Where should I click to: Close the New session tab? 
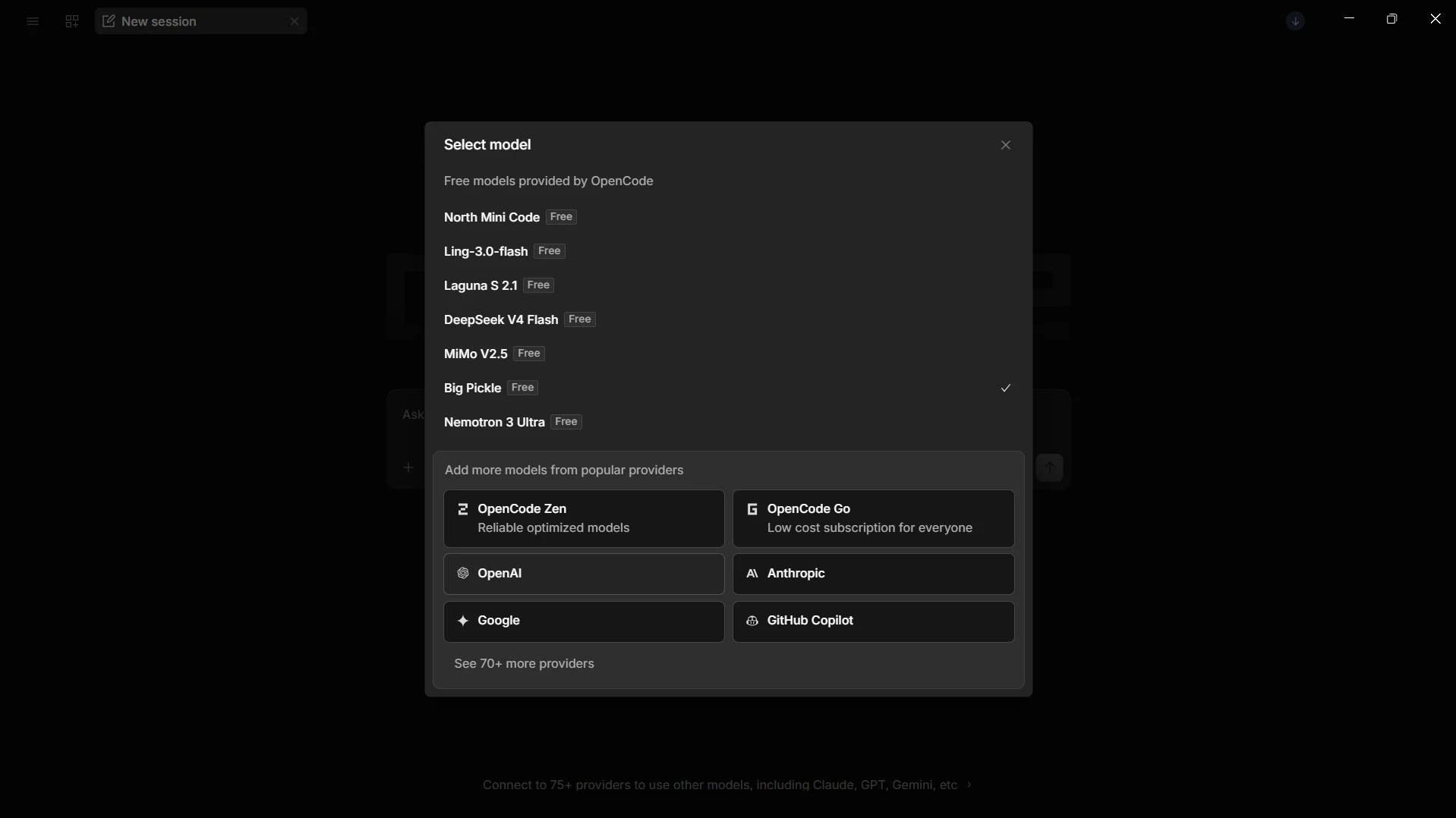295,21
